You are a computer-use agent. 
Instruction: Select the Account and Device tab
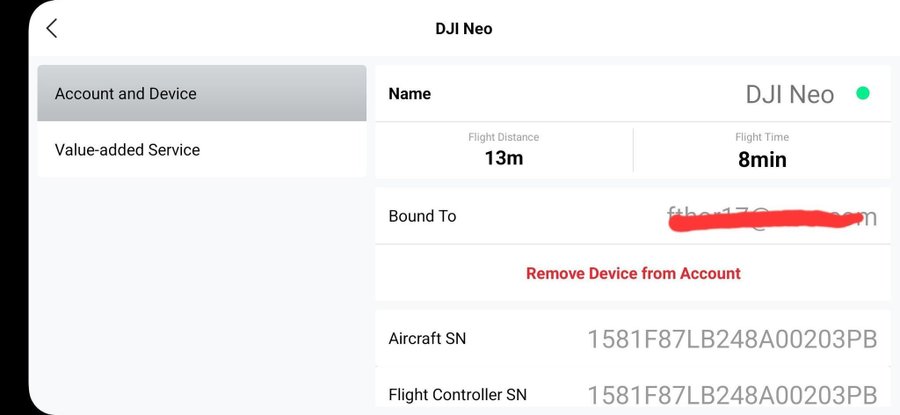coord(202,94)
